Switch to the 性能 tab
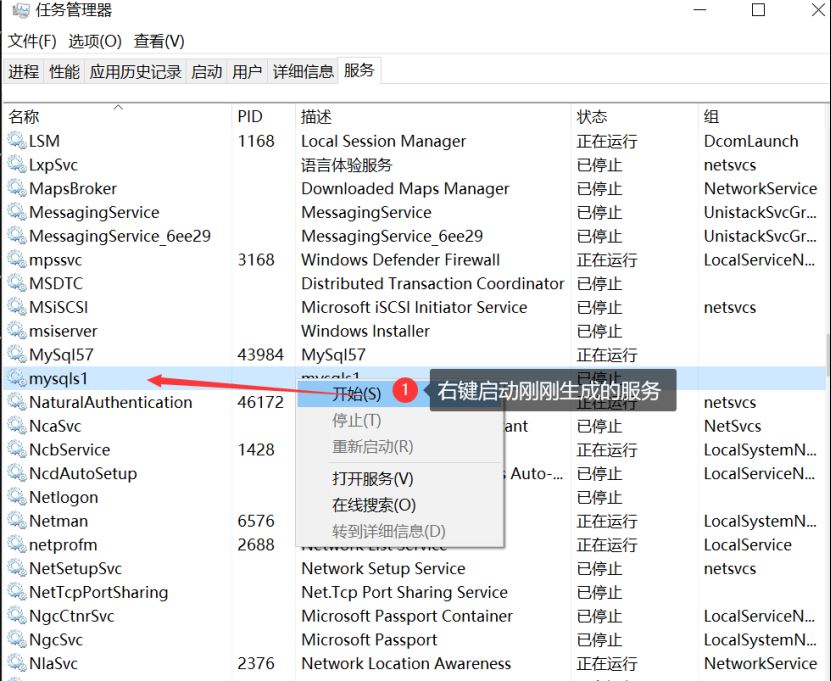The image size is (831, 681). 63,71
